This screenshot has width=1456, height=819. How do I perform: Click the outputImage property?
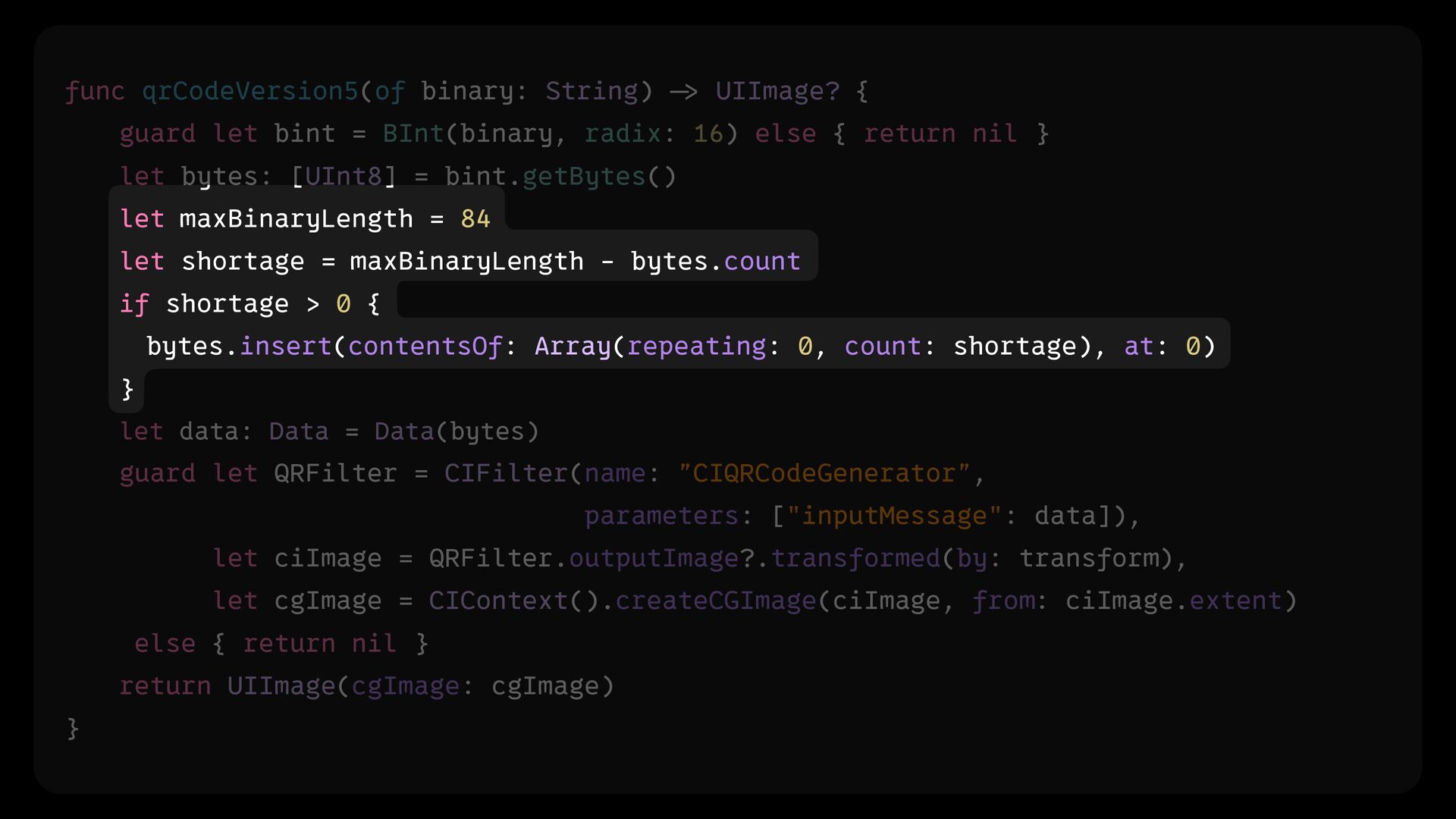point(653,558)
